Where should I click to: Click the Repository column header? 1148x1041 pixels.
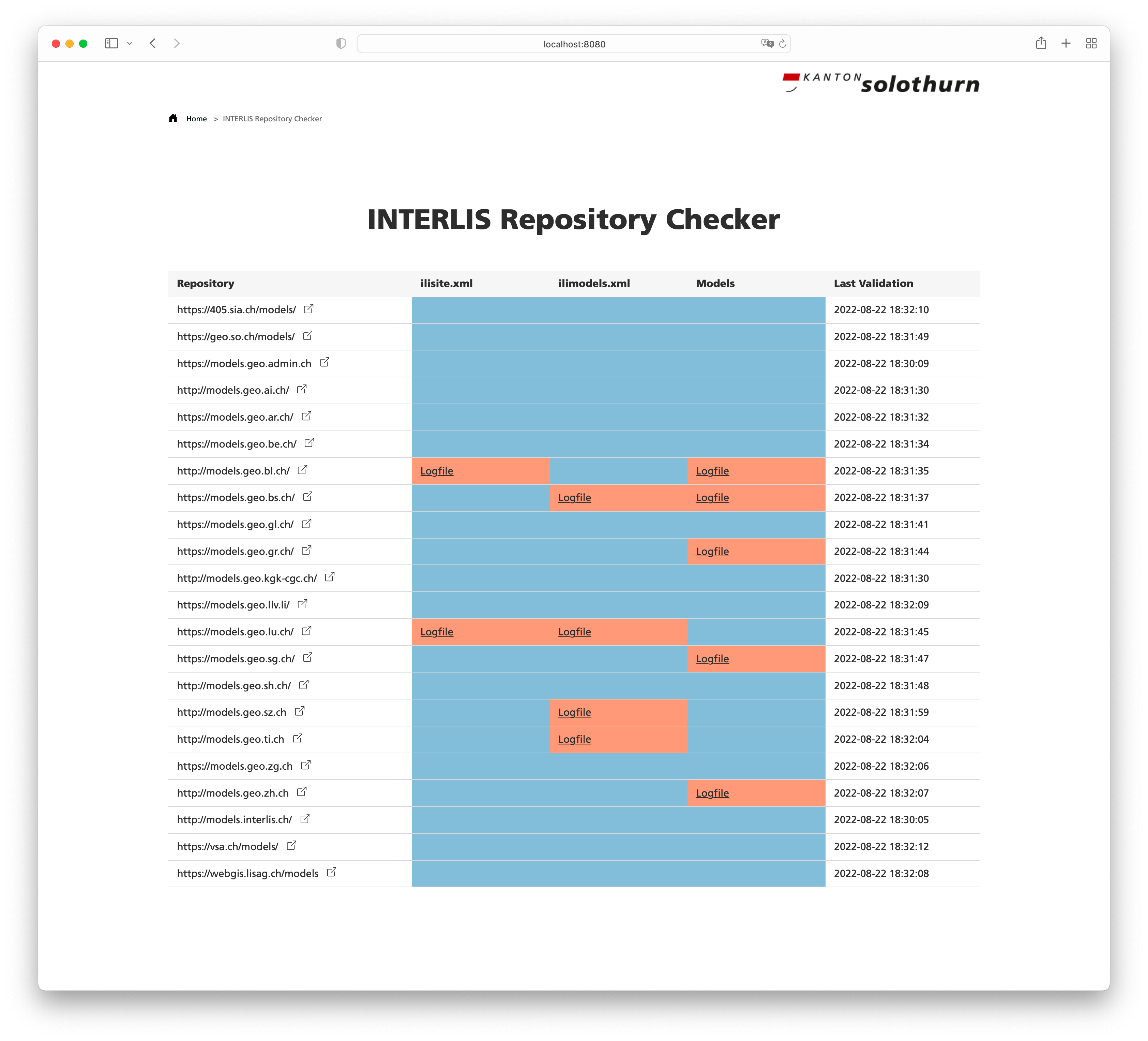pyautogui.click(x=206, y=284)
